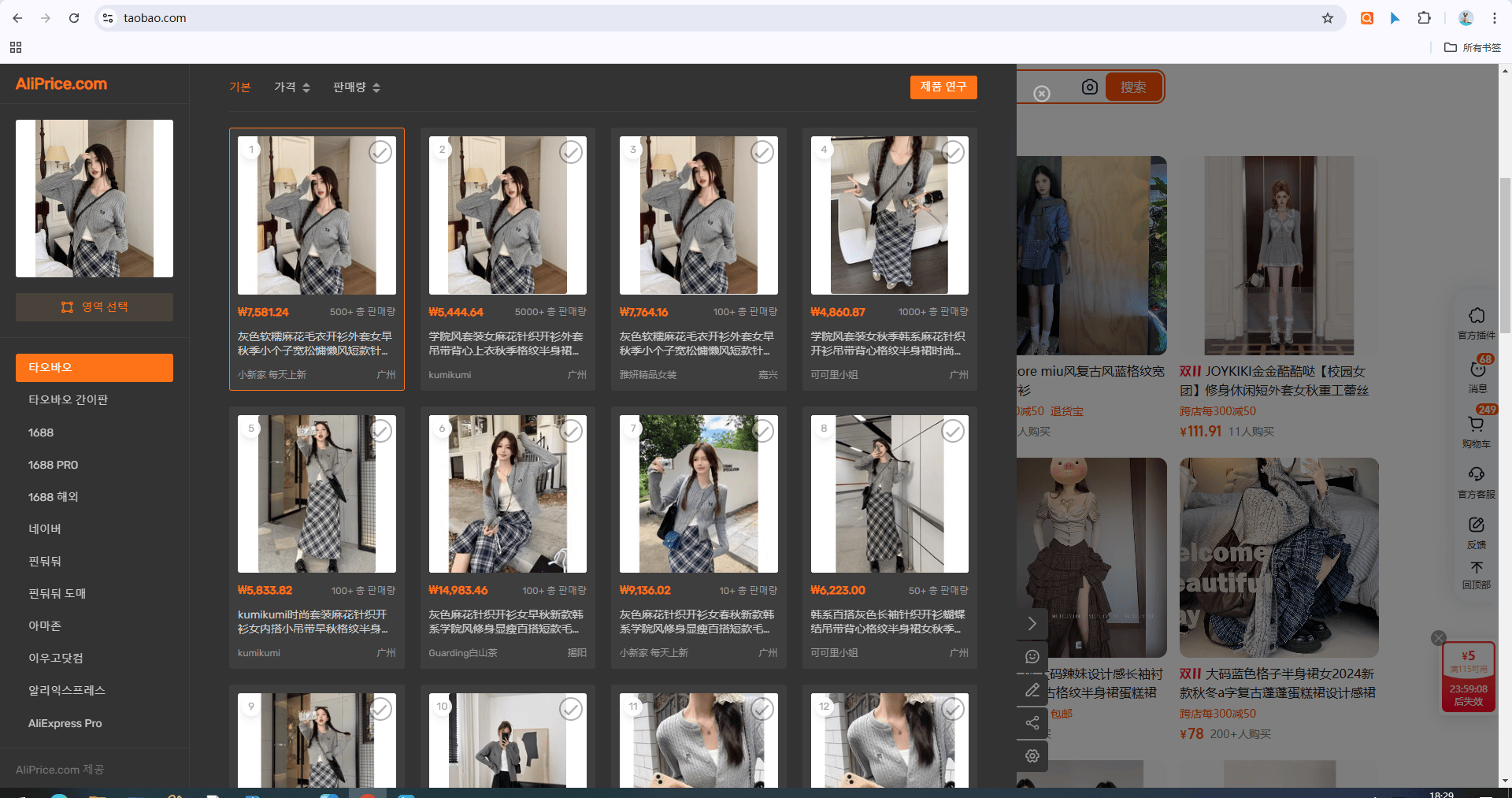This screenshot has height=798, width=1512.
Task: Bookmark this page with the star icon
Action: tap(1328, 18)
